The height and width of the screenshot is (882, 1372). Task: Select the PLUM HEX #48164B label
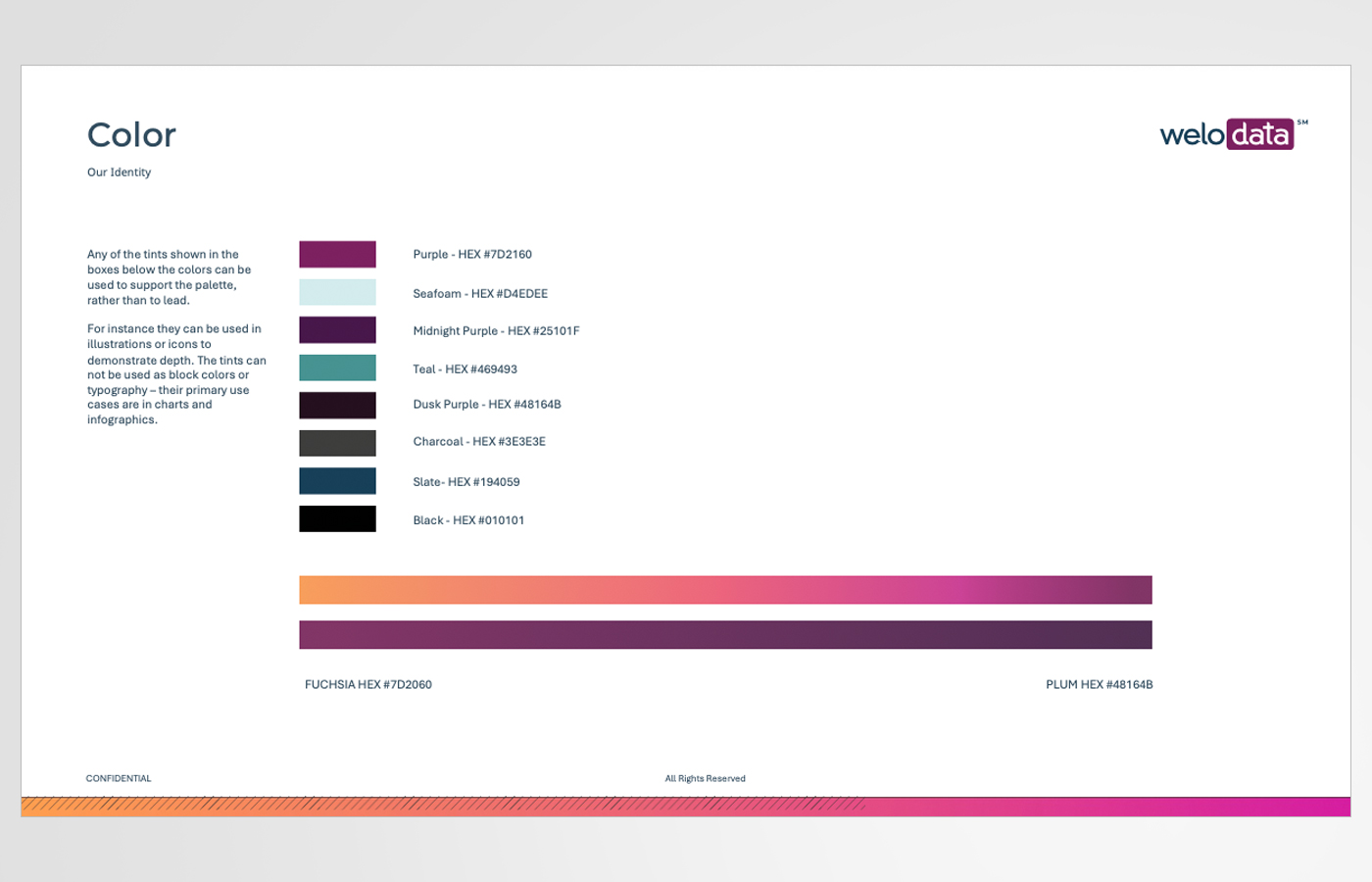(1100, 684)
